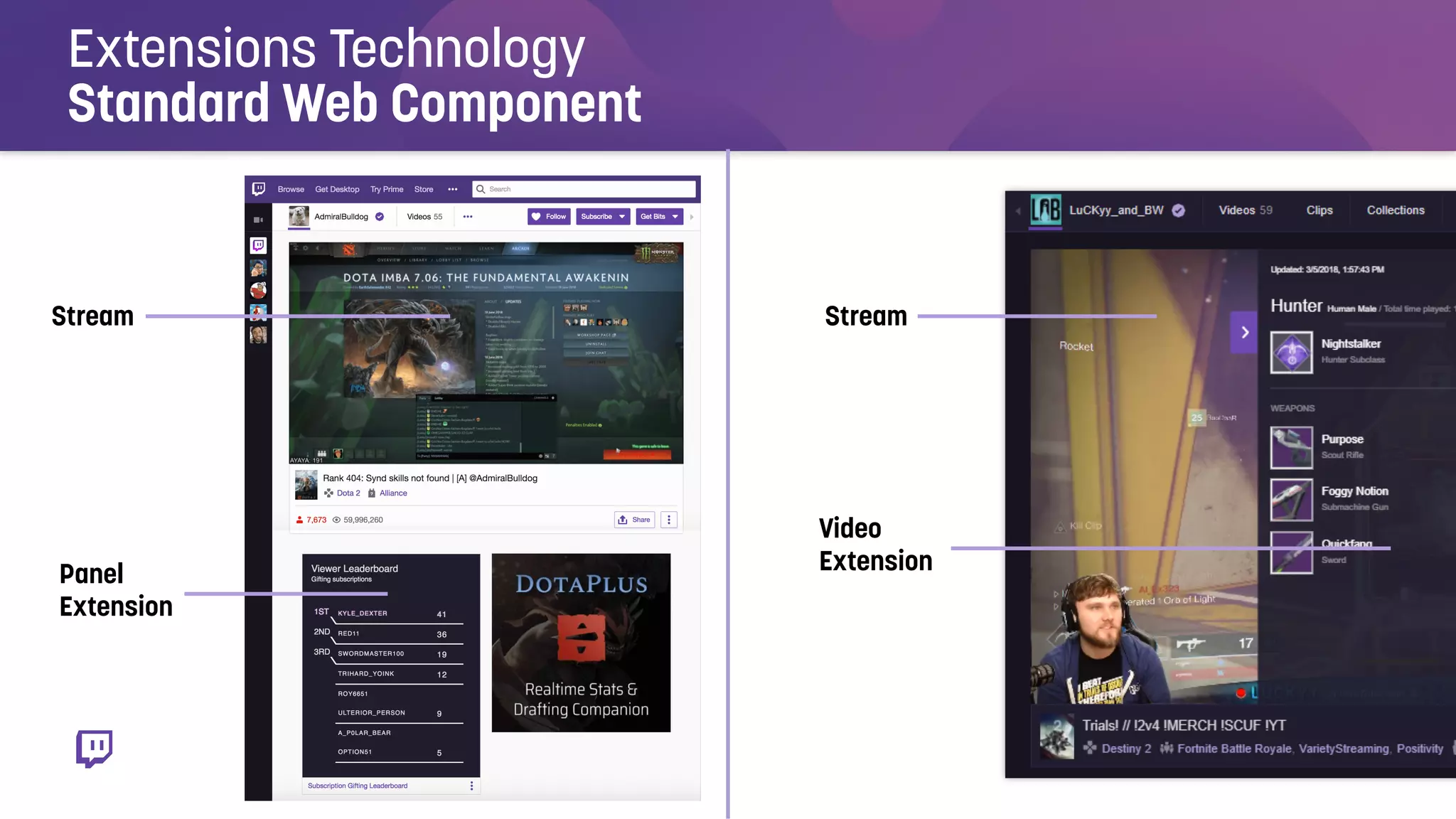This screenshot has width=1456, height=819.
Task: Open the third followed channel avatar in the sidebar
Action: [258, 312]
